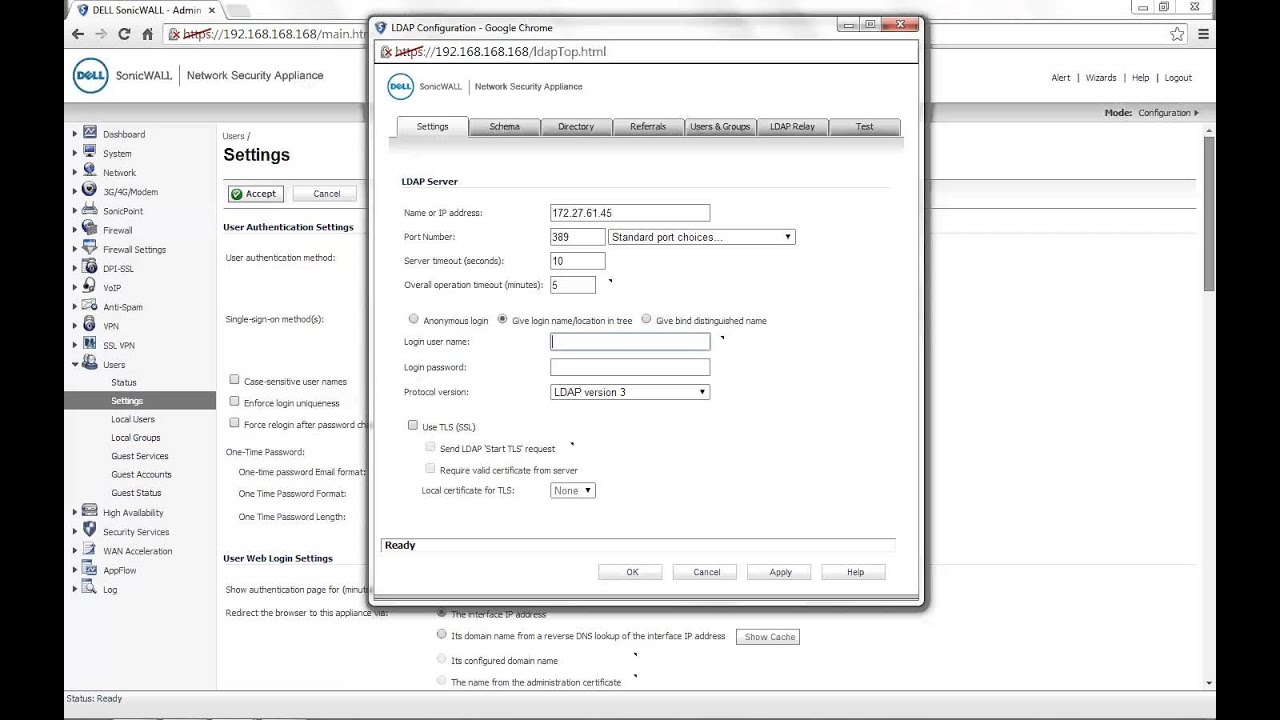Toggle Force relogin after password change
1280x720 pixels.
(234, 423)
